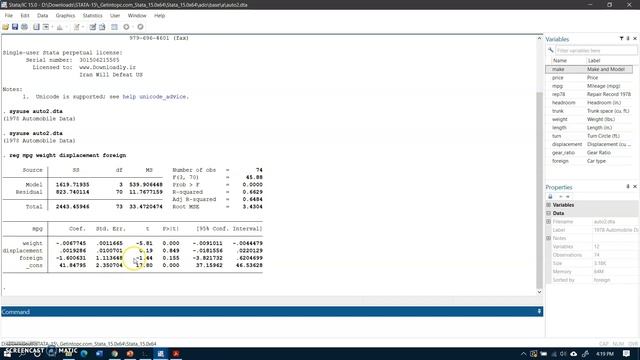
Task: Open the Window menu
Action: click(x=137, y=16)
